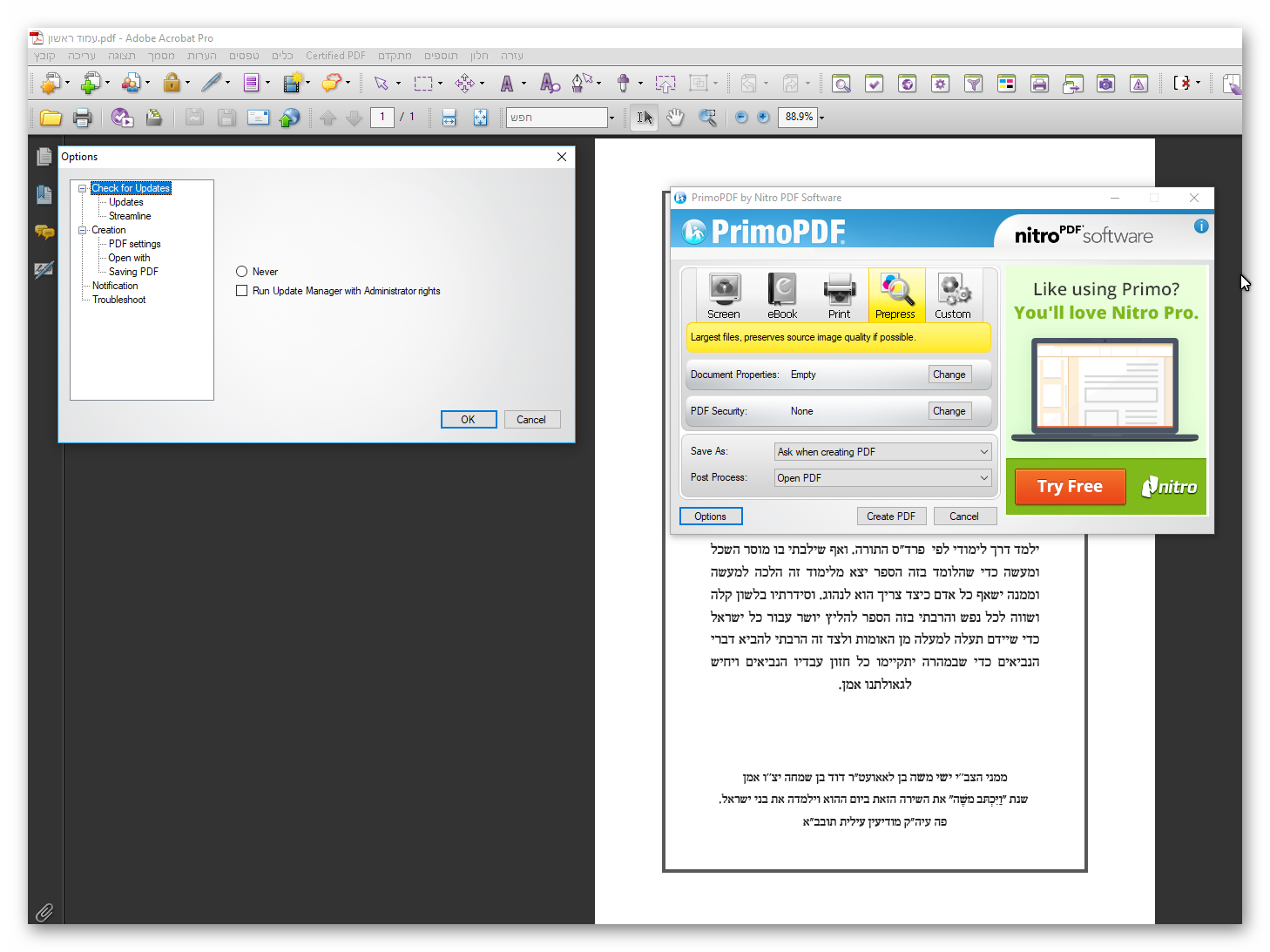The height and width of the screenshot is (952, 1270).
Task: Click the Create PDF button in PrimoPDF
Action: pos(891,517)
